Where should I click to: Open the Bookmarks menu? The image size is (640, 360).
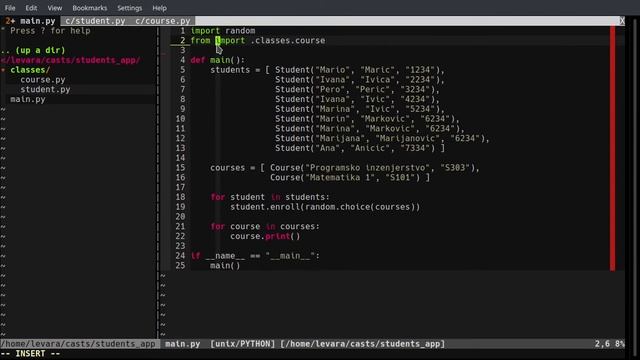[x=89, y=8]
